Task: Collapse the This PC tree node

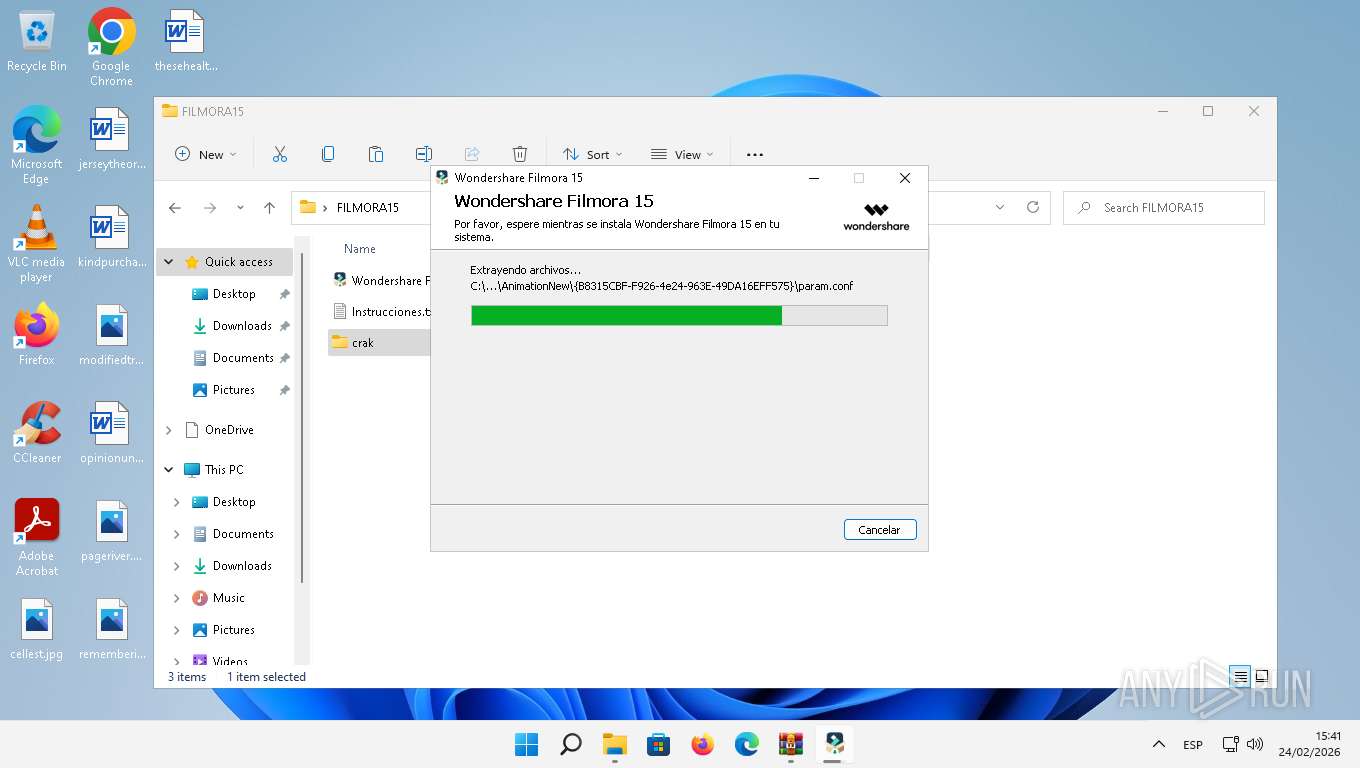Action: tap(169, 470)
